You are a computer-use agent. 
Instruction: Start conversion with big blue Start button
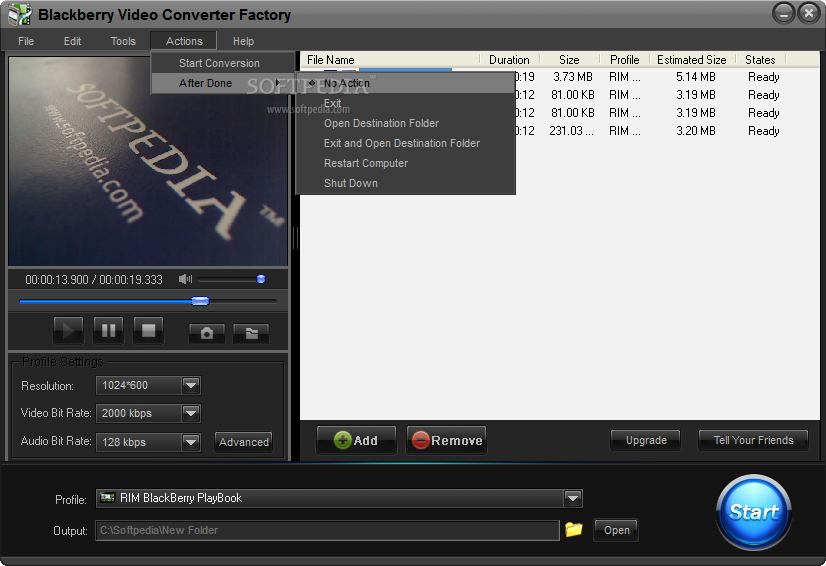point(754,511)
